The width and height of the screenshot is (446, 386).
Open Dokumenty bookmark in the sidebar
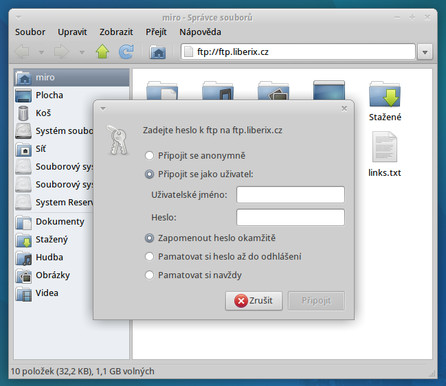[54, 222]
